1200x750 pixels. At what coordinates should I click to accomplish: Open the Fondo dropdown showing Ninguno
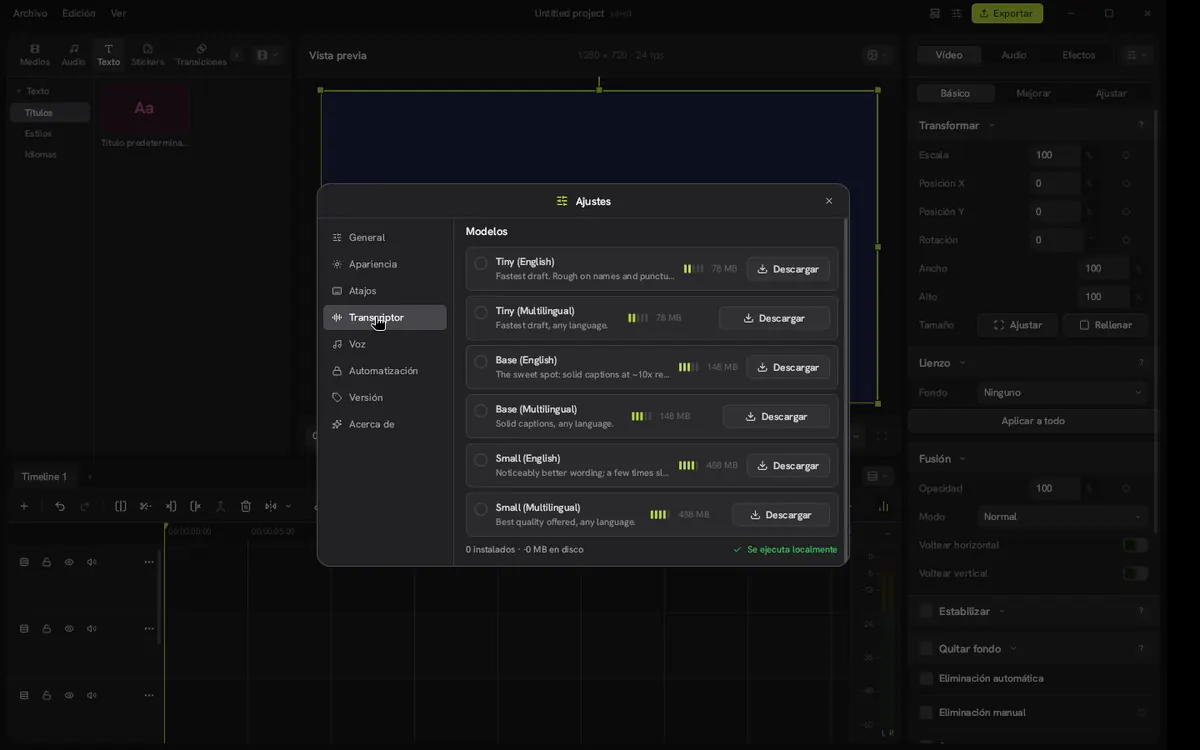(x=1062, y=393)
